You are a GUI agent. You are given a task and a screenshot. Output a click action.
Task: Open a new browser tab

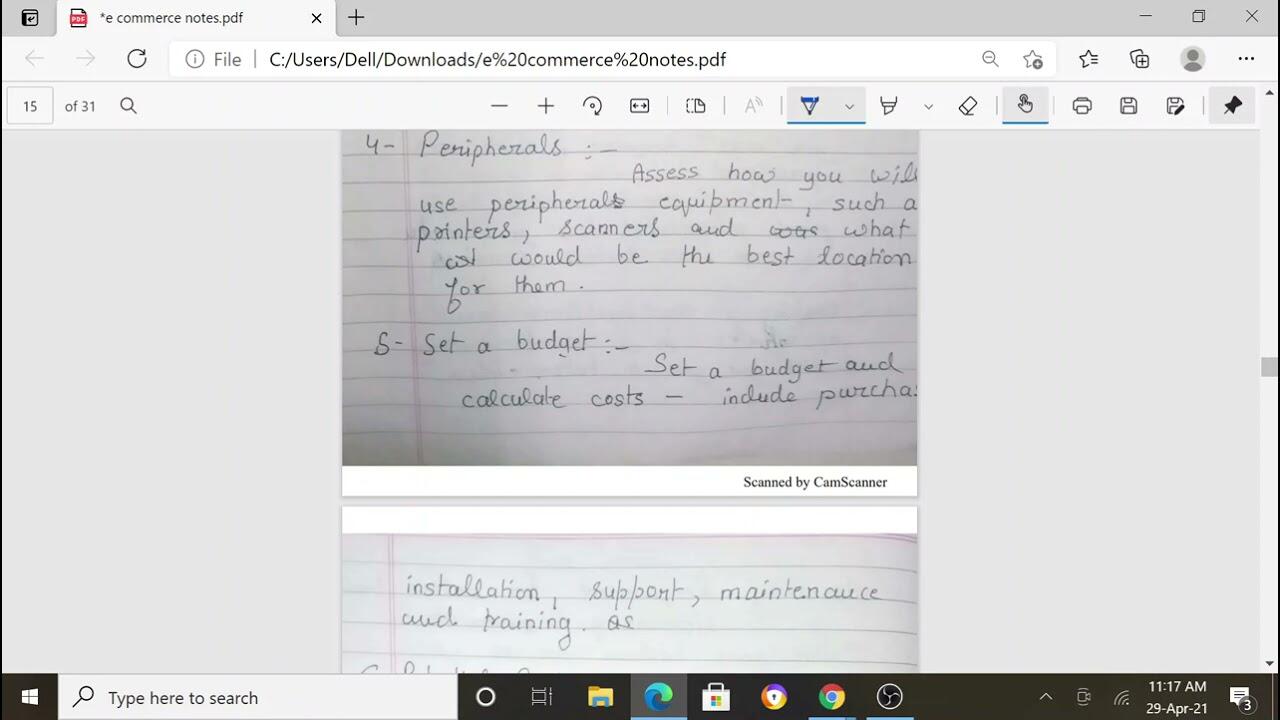tap(354, 17)
